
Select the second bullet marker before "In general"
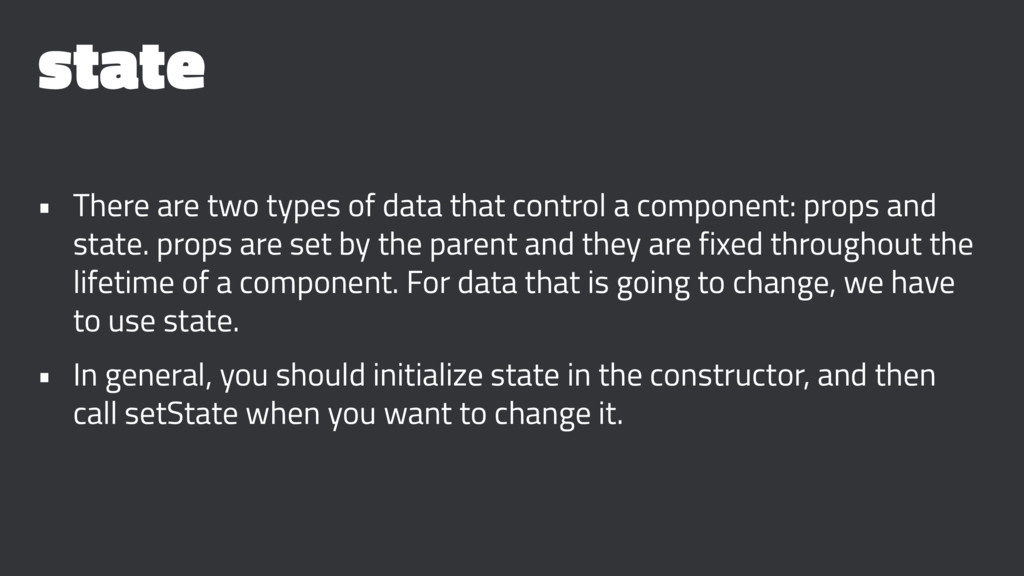point(44,378)
